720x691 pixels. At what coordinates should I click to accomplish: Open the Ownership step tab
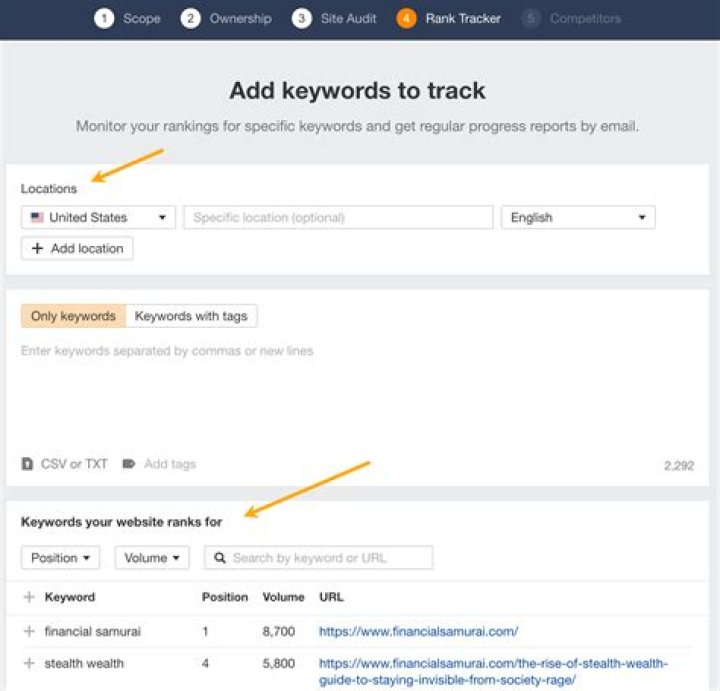click(x=226, y=18)
